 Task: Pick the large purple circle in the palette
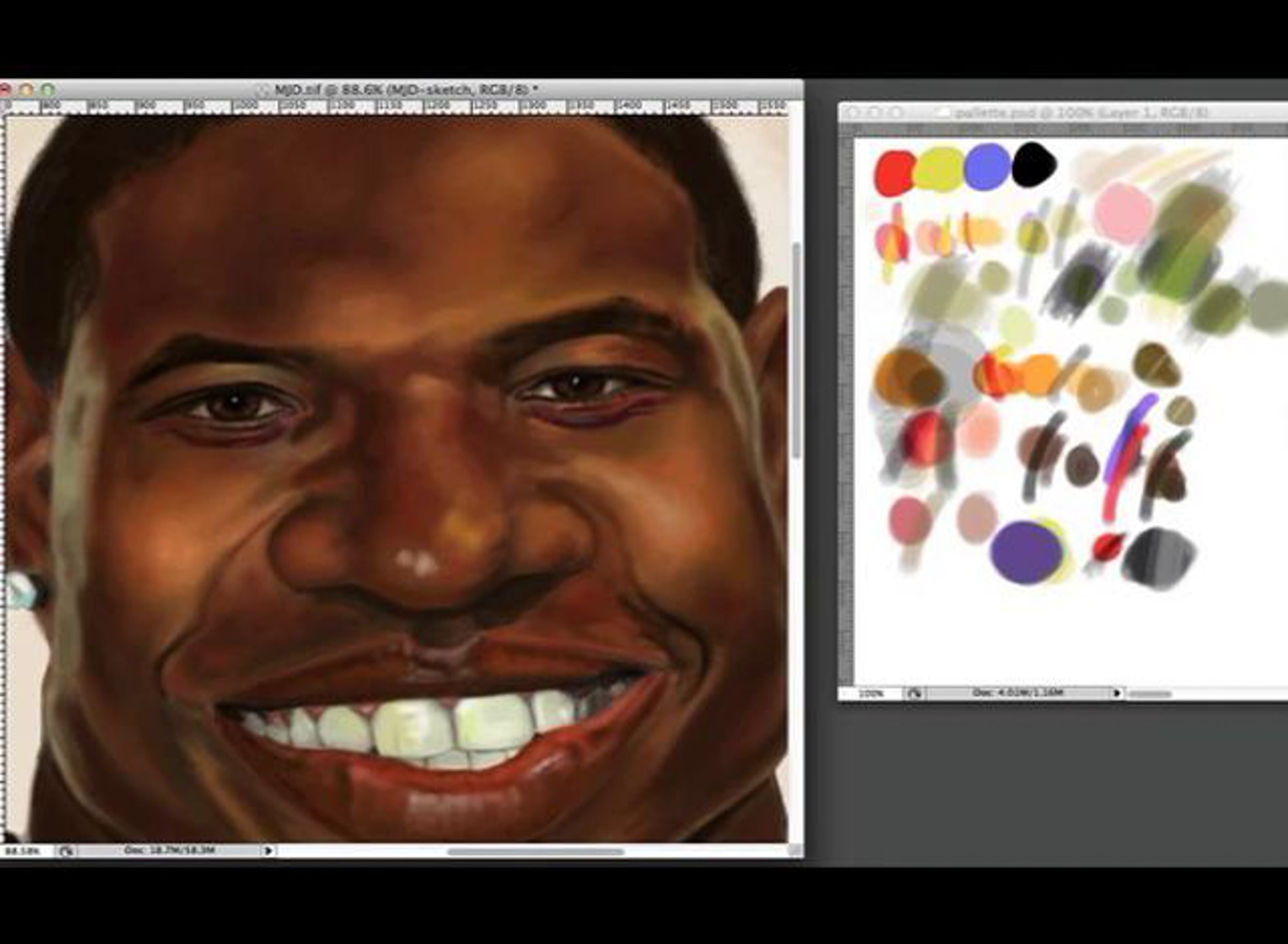pyautogui.click(x=1026, y=552)
